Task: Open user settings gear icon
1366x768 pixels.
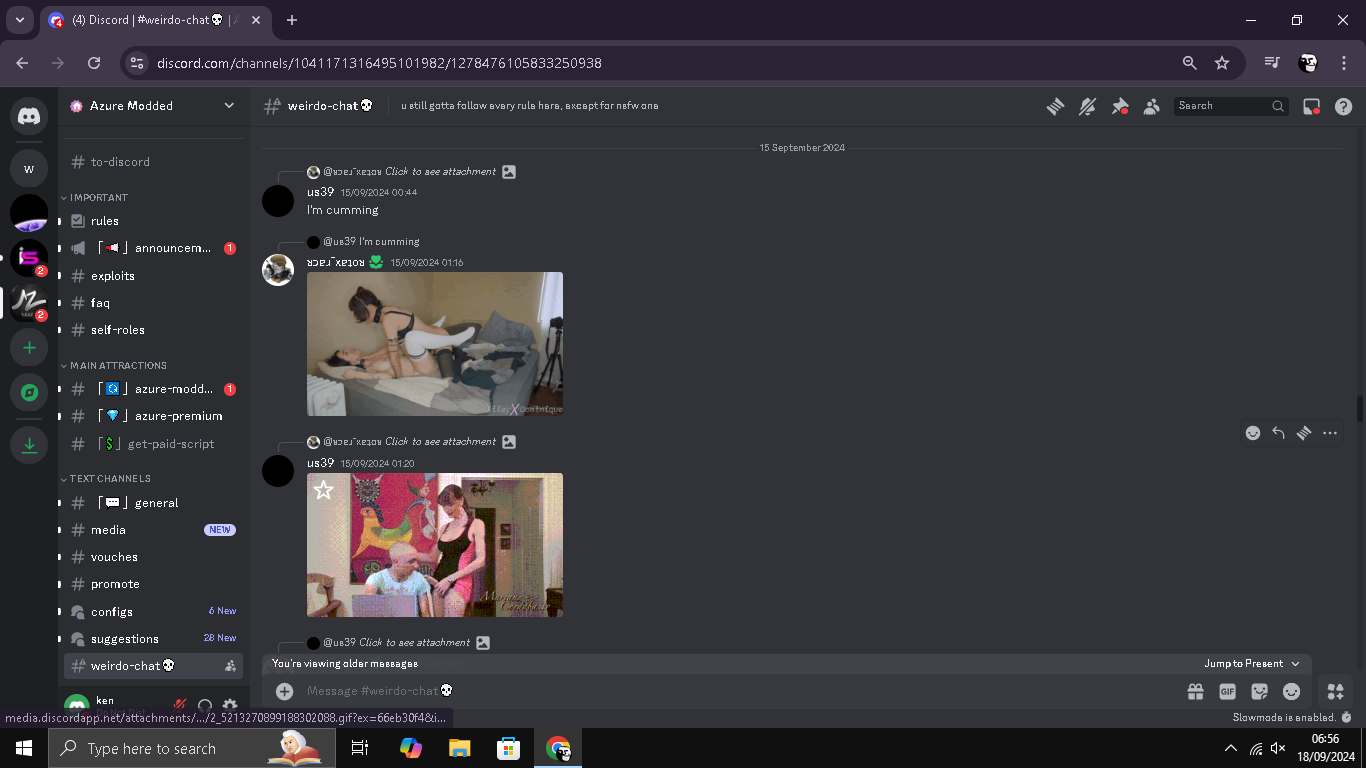Action: coord(230,706)
